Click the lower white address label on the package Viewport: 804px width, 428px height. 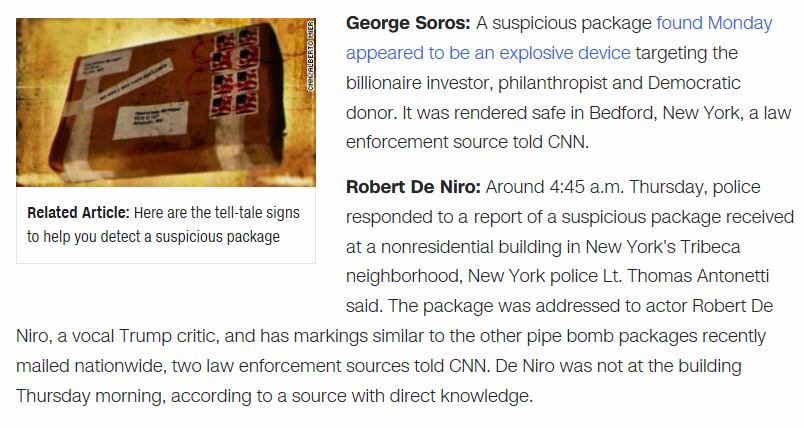pyautogui.click(x=150, y=120)
